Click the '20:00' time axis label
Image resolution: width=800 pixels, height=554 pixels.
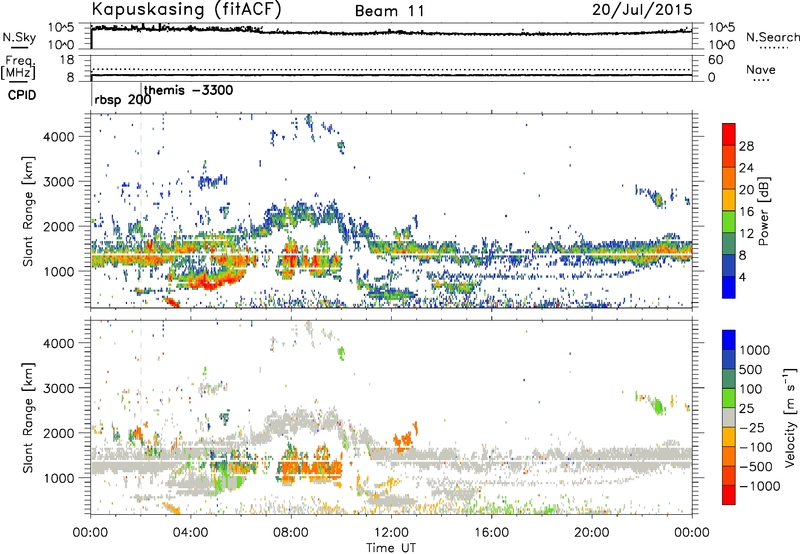592,533
